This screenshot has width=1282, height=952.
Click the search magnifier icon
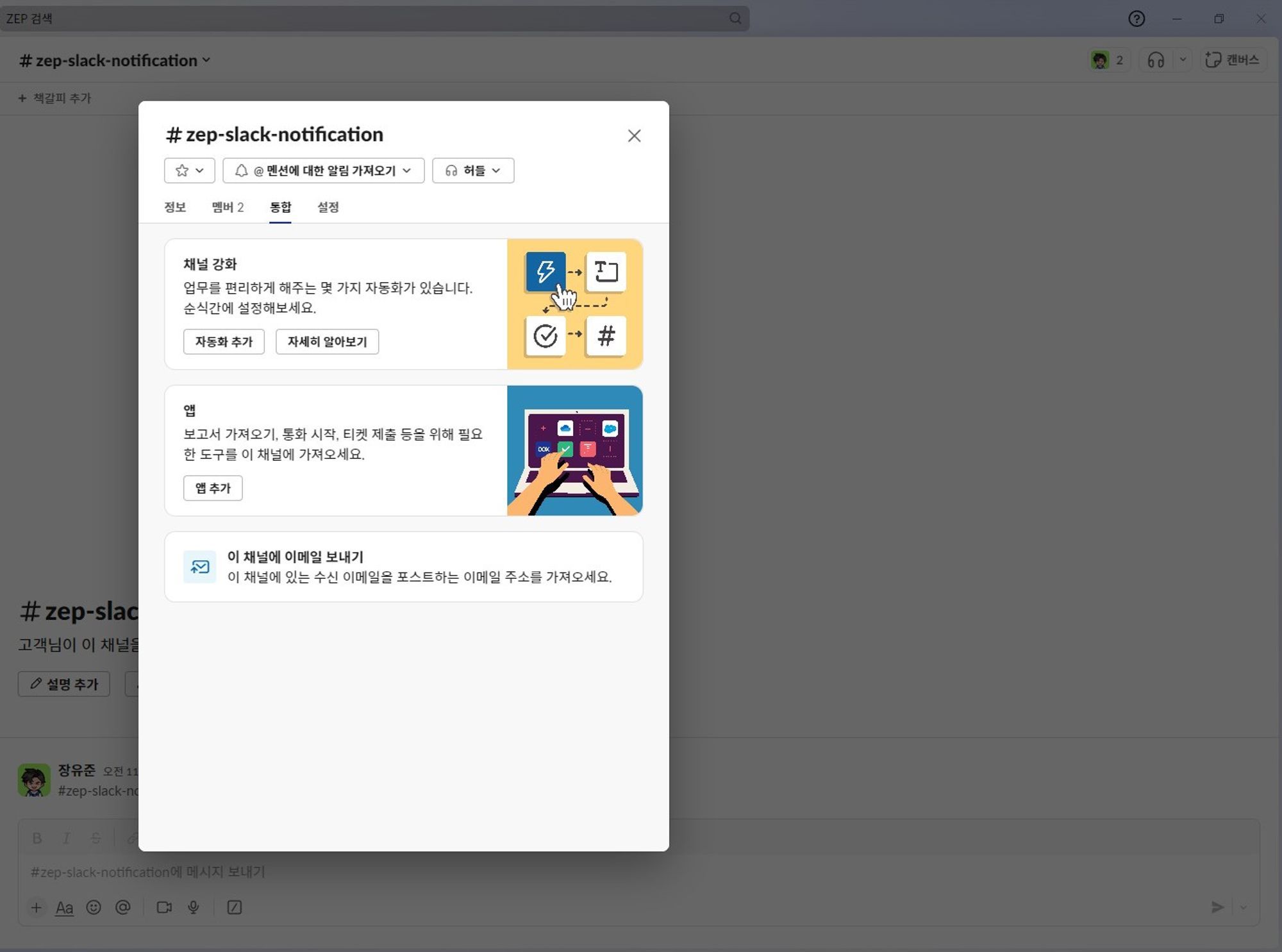(x=735, y=19)
